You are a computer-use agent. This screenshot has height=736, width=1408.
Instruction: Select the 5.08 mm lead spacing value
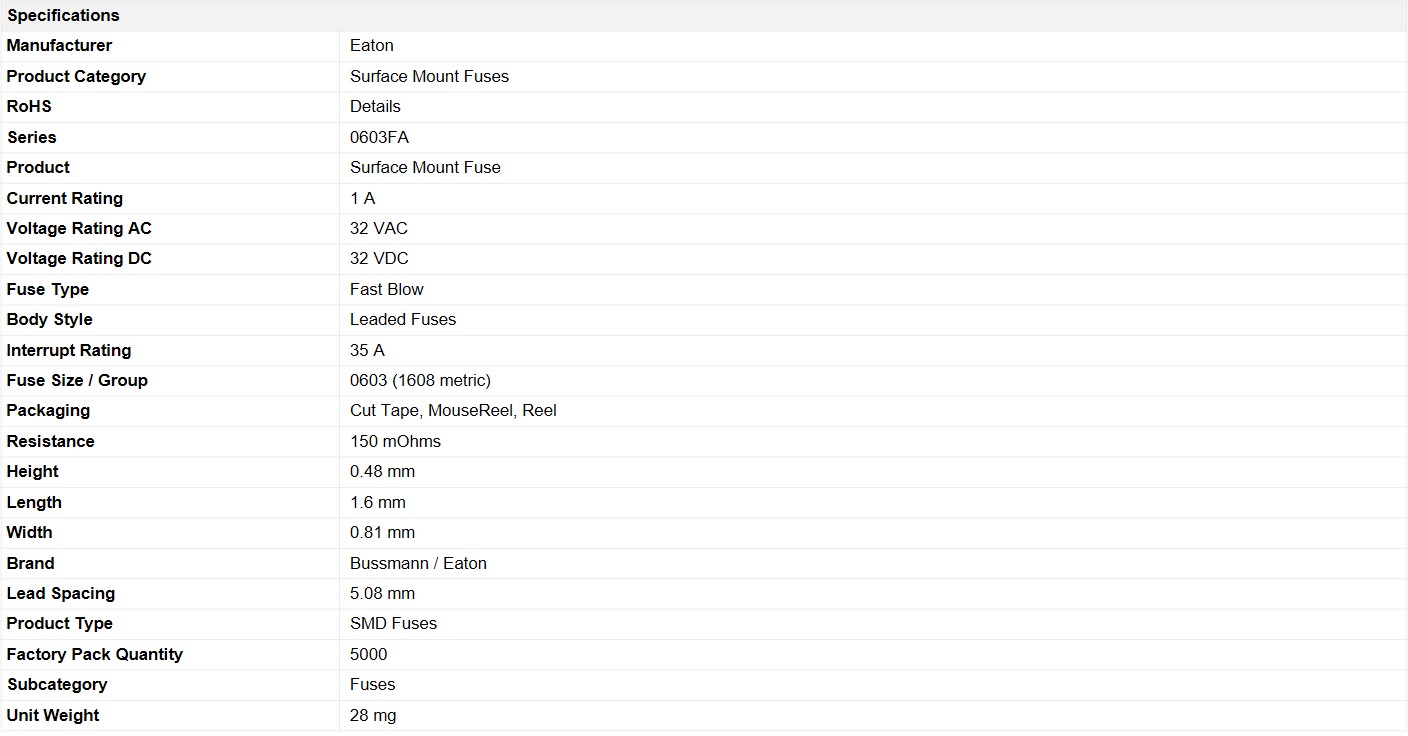pos(382,593)
